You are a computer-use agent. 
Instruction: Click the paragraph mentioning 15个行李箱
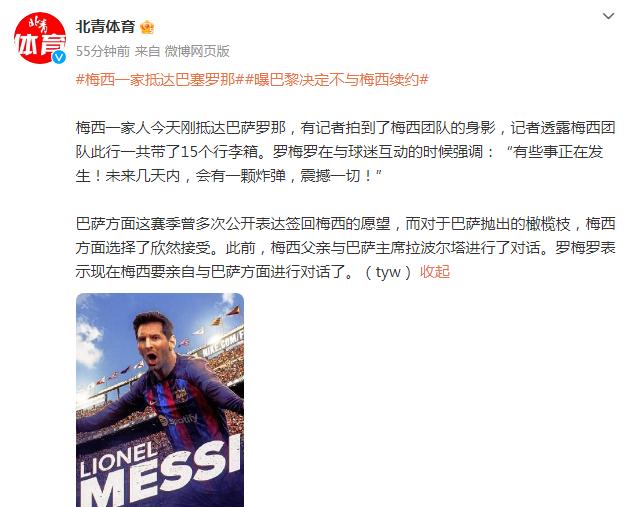[x=346, y=152]
